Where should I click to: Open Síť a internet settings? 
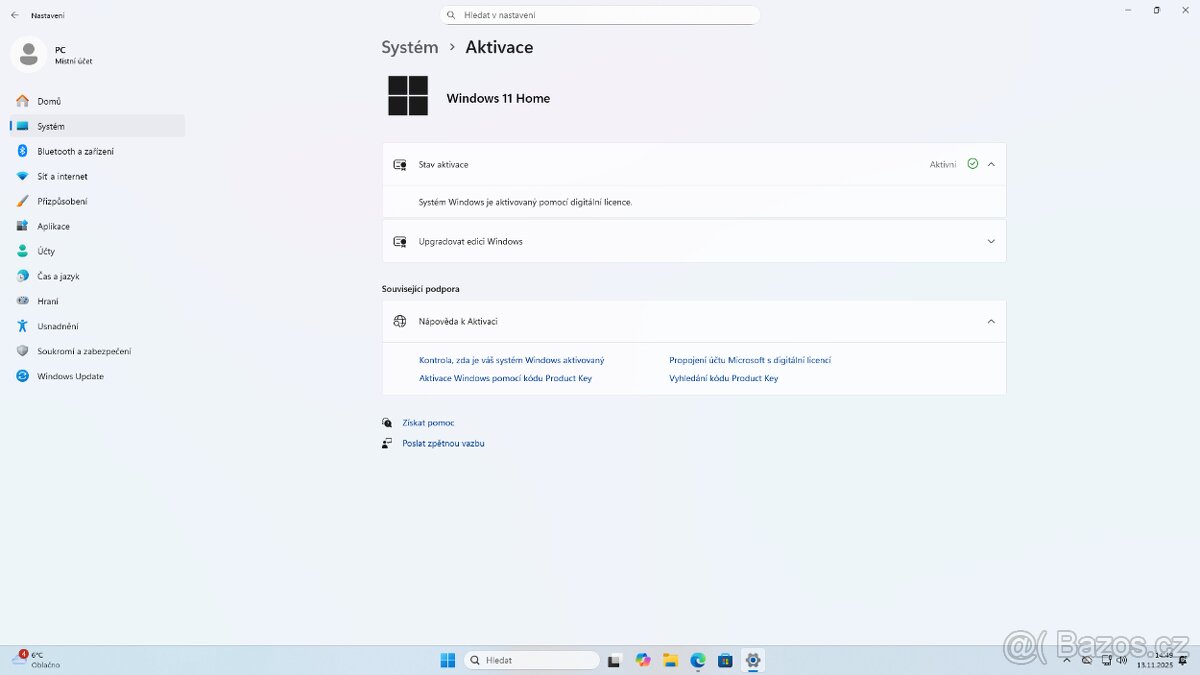[62, 176]
